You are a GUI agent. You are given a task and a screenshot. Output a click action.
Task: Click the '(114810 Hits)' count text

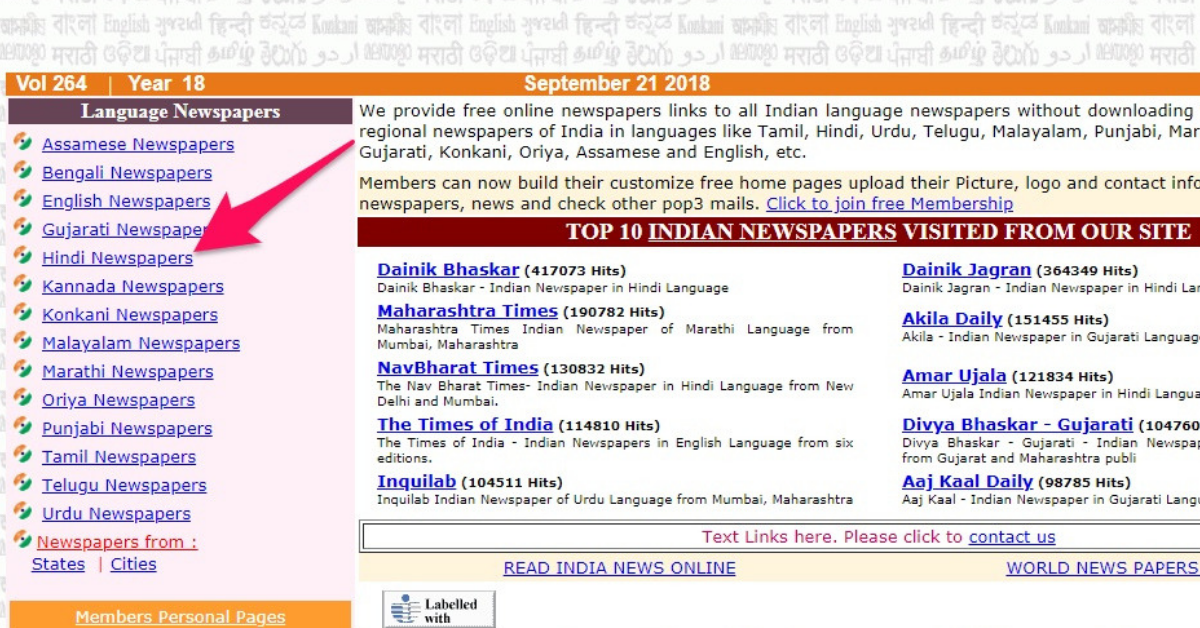tap(609, 426)
